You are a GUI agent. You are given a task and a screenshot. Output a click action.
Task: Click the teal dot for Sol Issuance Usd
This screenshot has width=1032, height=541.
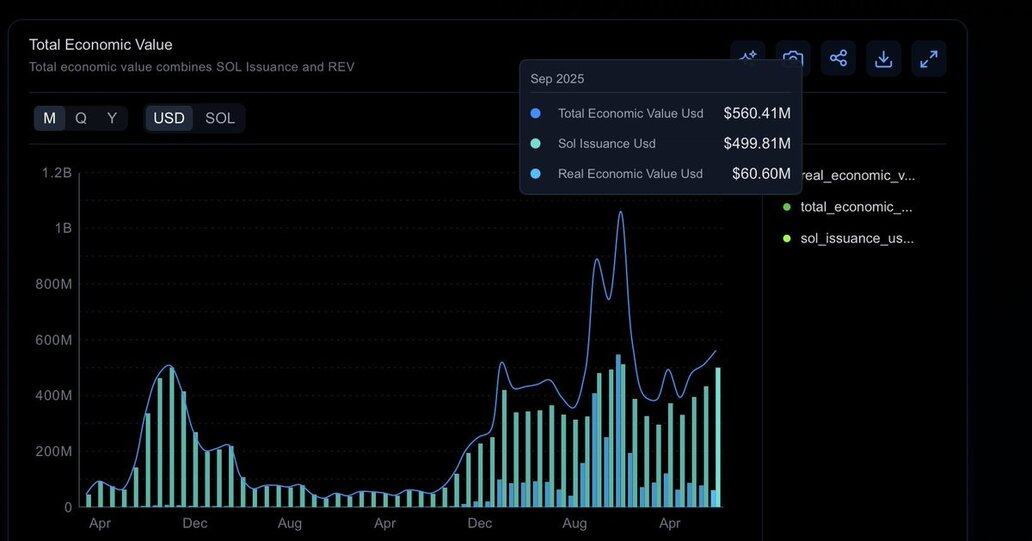coord(536,144)
